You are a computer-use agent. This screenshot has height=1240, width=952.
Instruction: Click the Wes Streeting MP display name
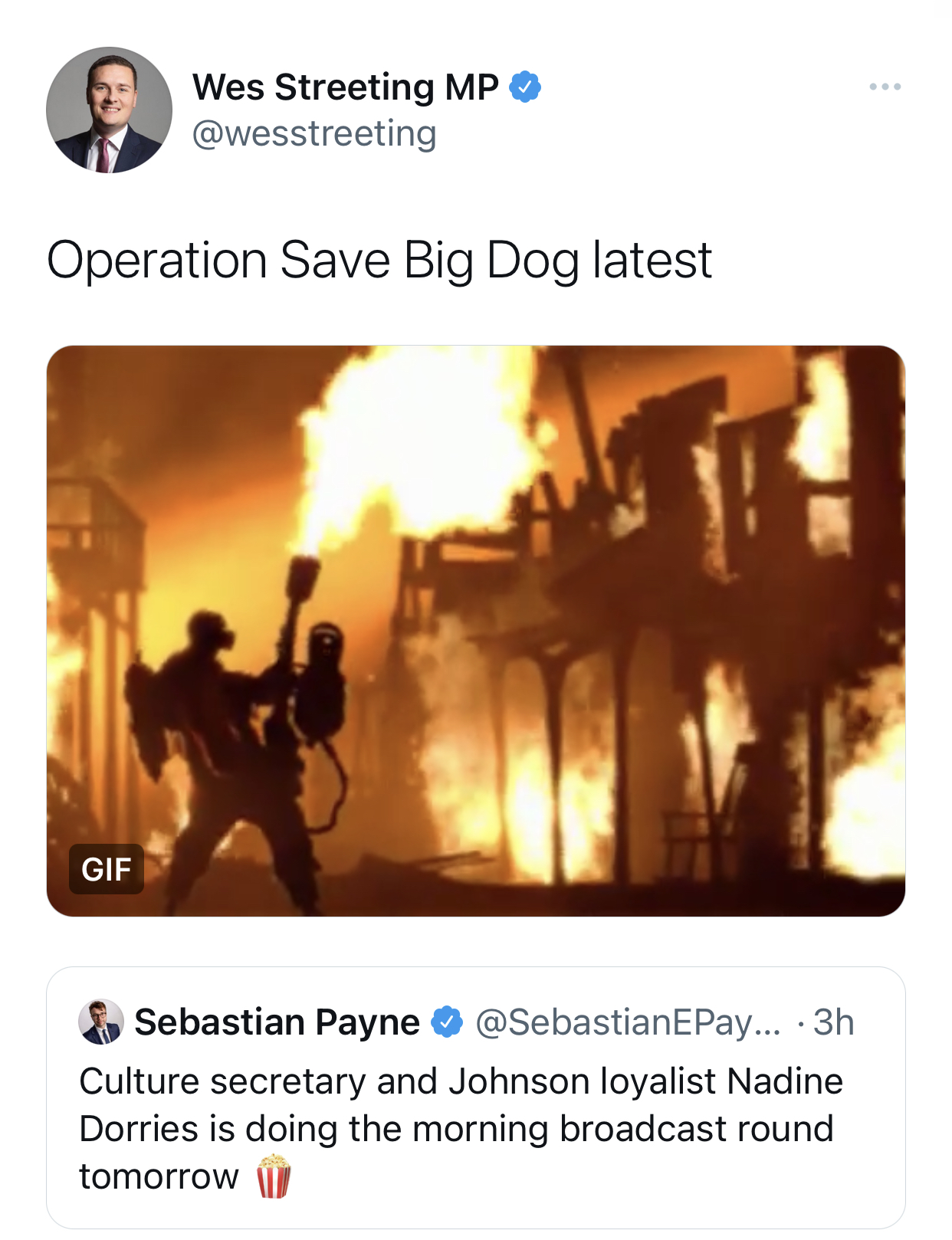(345, 87)
